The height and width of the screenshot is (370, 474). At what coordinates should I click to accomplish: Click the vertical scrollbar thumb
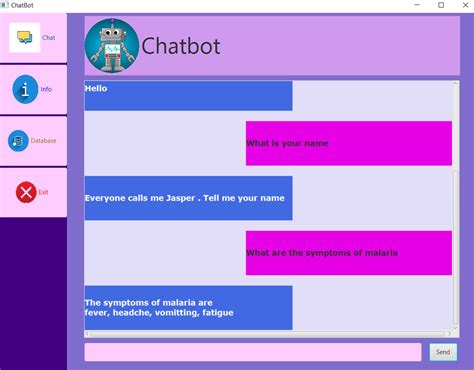click(x=455, y=247)
